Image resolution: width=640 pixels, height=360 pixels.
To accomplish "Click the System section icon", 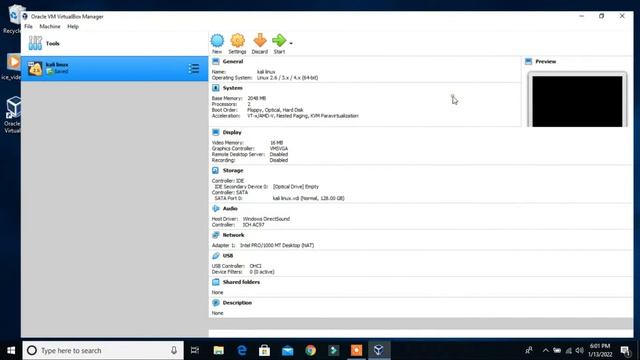I will pos(216,88).
